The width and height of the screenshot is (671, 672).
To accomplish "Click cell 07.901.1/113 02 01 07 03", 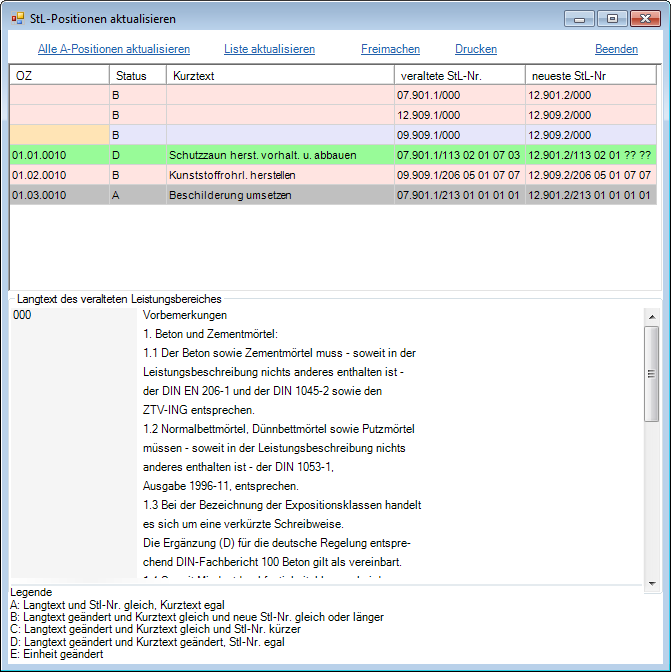I will point(460,155).
